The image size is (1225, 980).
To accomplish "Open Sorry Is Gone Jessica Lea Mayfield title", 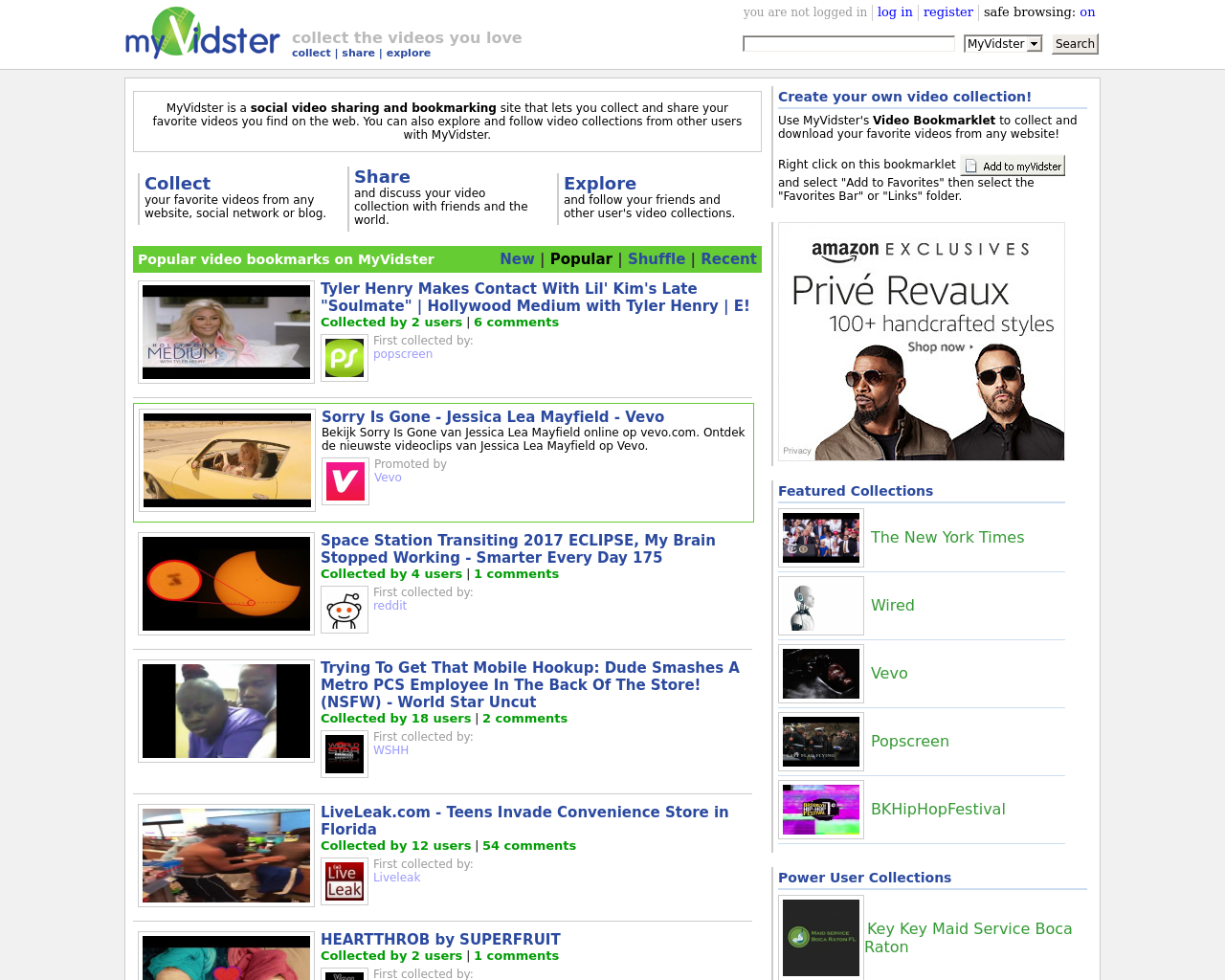I will coord(493,417).
